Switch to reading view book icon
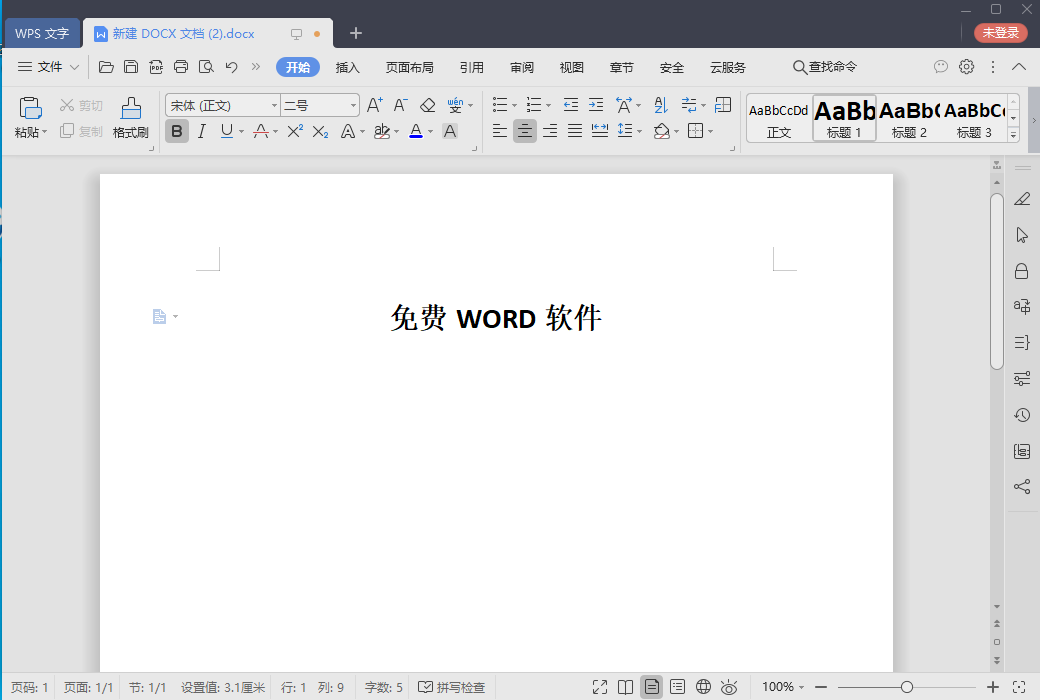The height and width of the screenshot is (700, 1040). click(625, 687)
